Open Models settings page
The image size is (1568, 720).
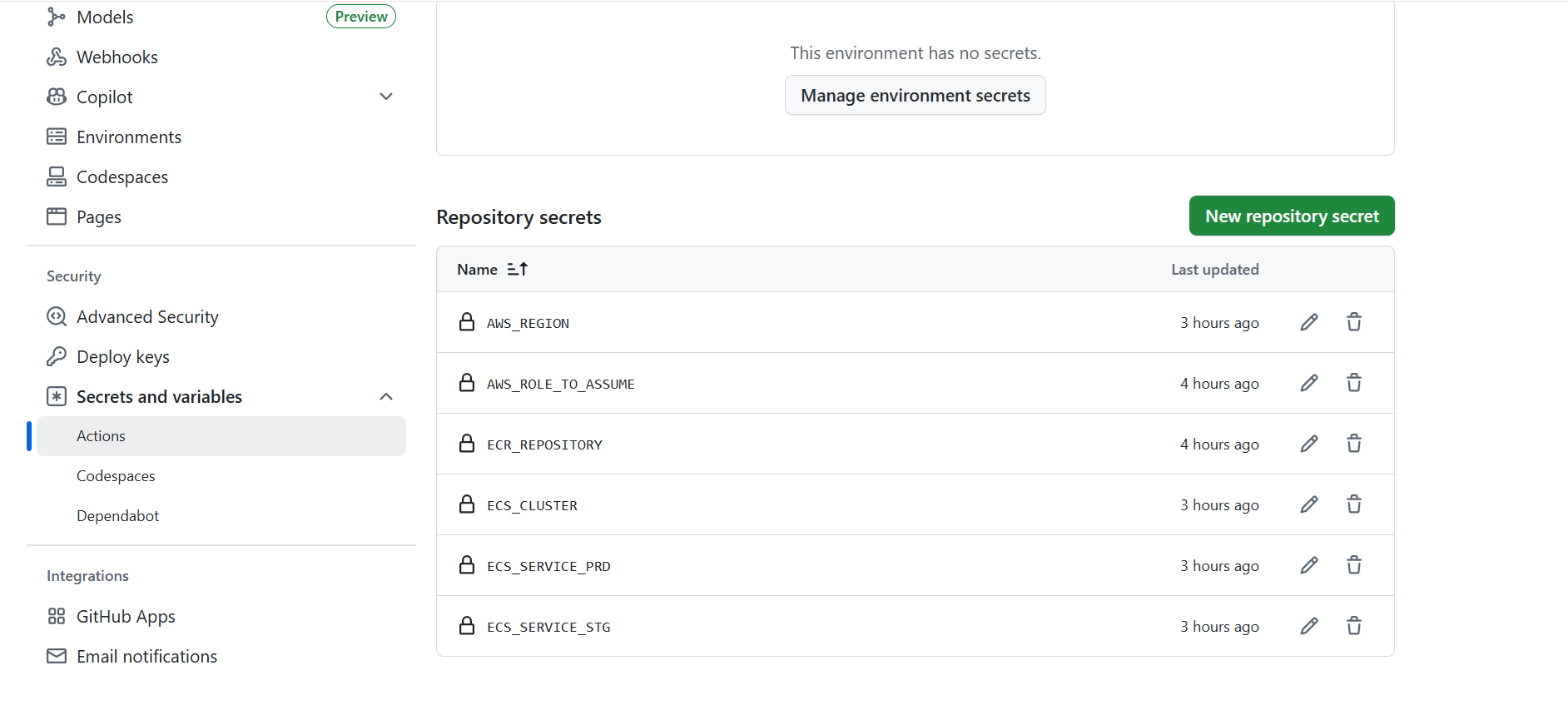pyautogui.click(x=105, y=17)
